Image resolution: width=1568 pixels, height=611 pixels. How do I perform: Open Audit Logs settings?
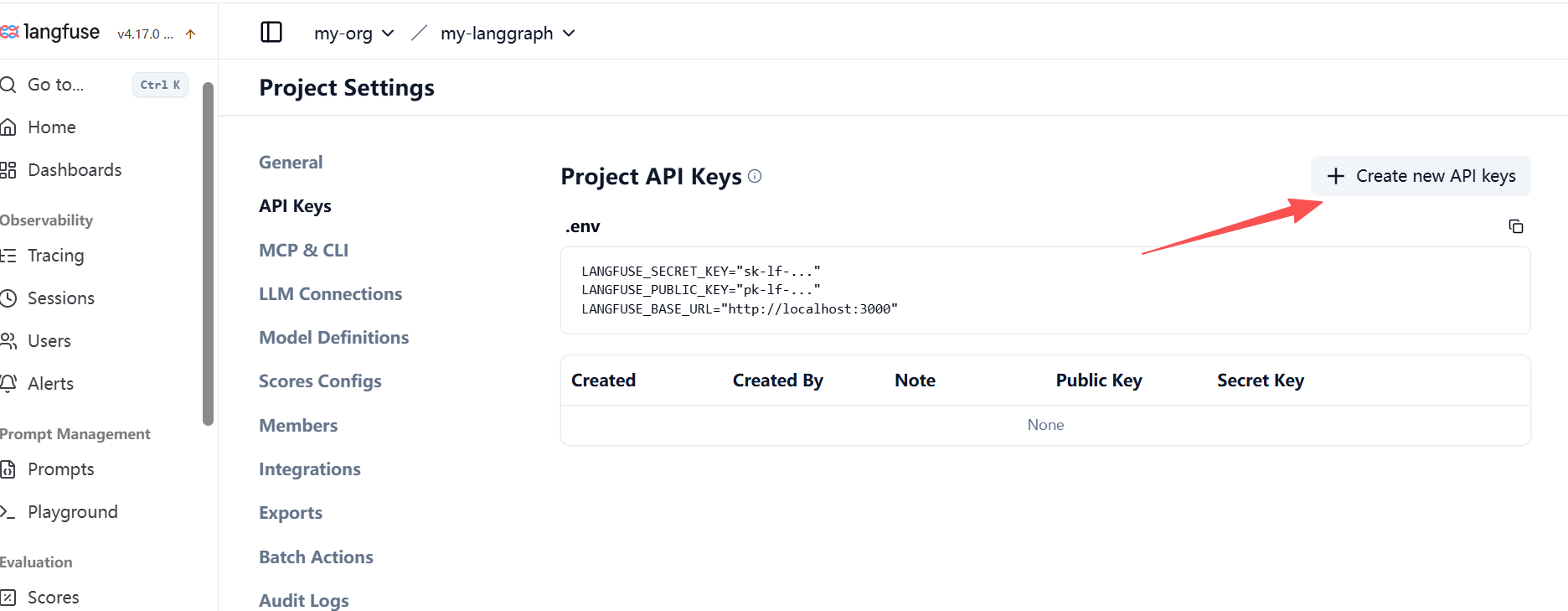(304, 601)
